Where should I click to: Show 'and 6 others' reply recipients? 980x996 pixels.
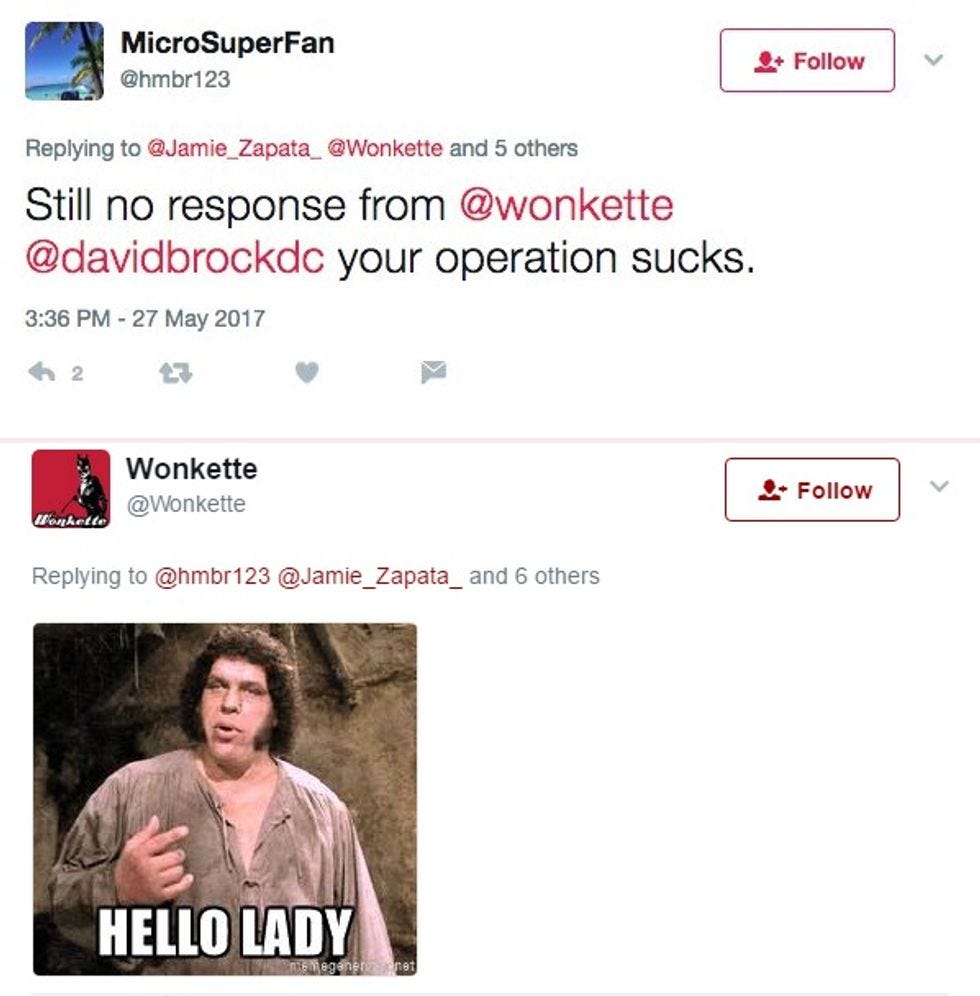534,576
